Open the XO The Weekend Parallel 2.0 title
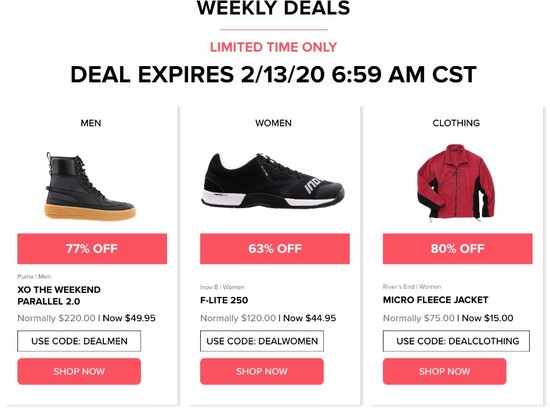Viewport: 550px width, 410px height. tap(59, 295)
